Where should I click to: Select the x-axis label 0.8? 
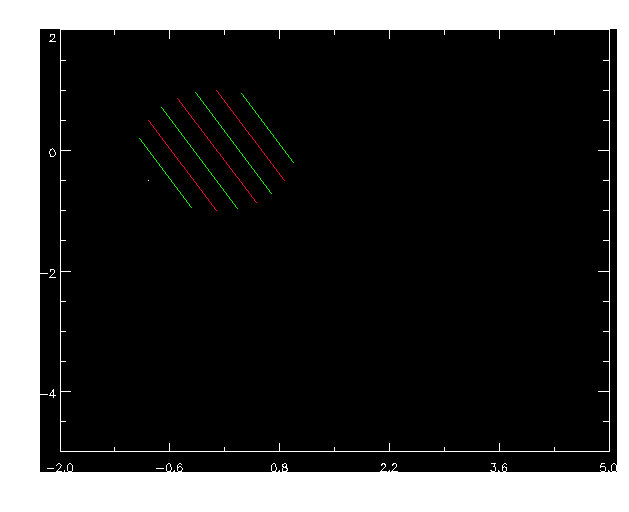280,467
